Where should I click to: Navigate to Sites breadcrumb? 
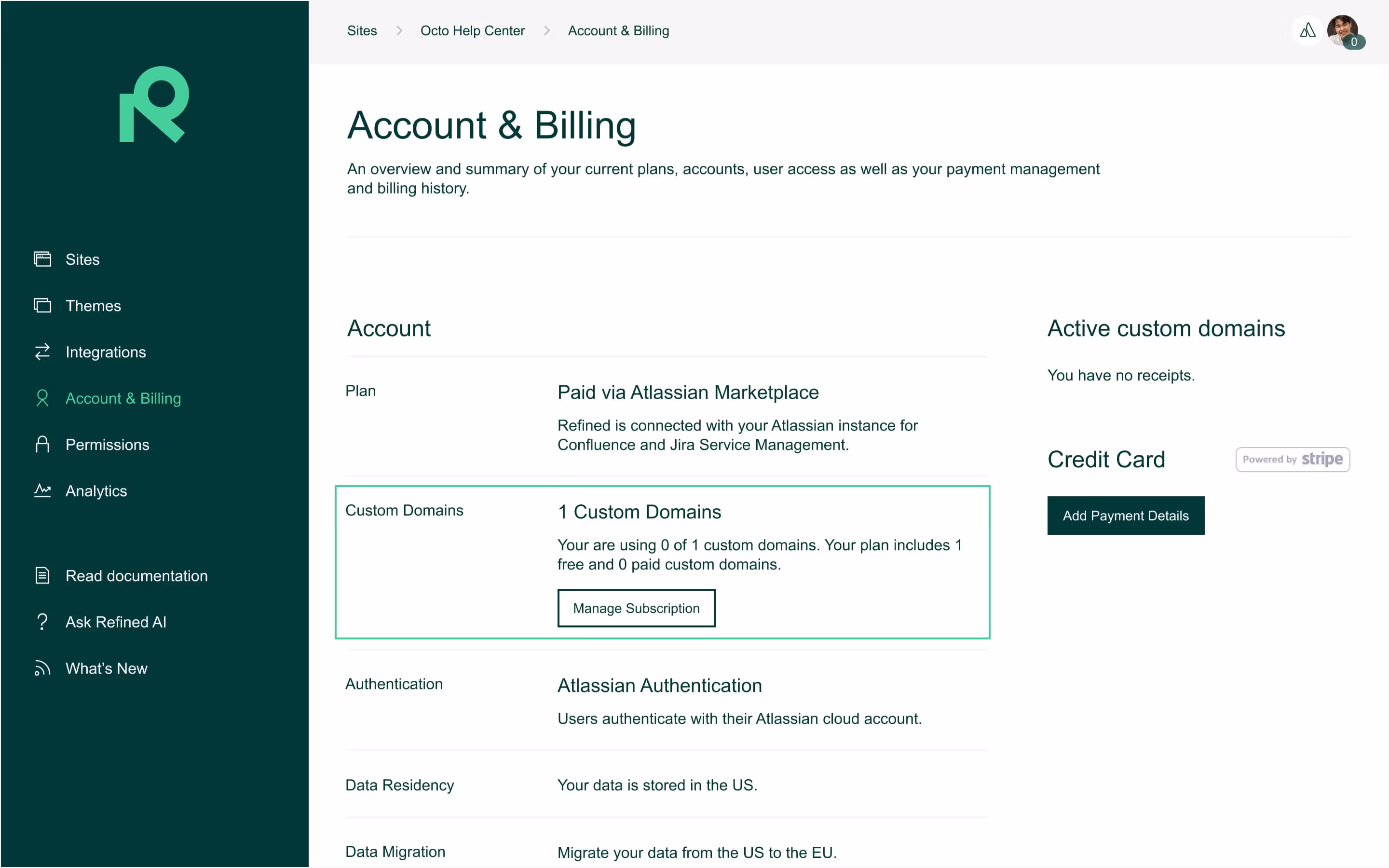[x=362, y=30]
